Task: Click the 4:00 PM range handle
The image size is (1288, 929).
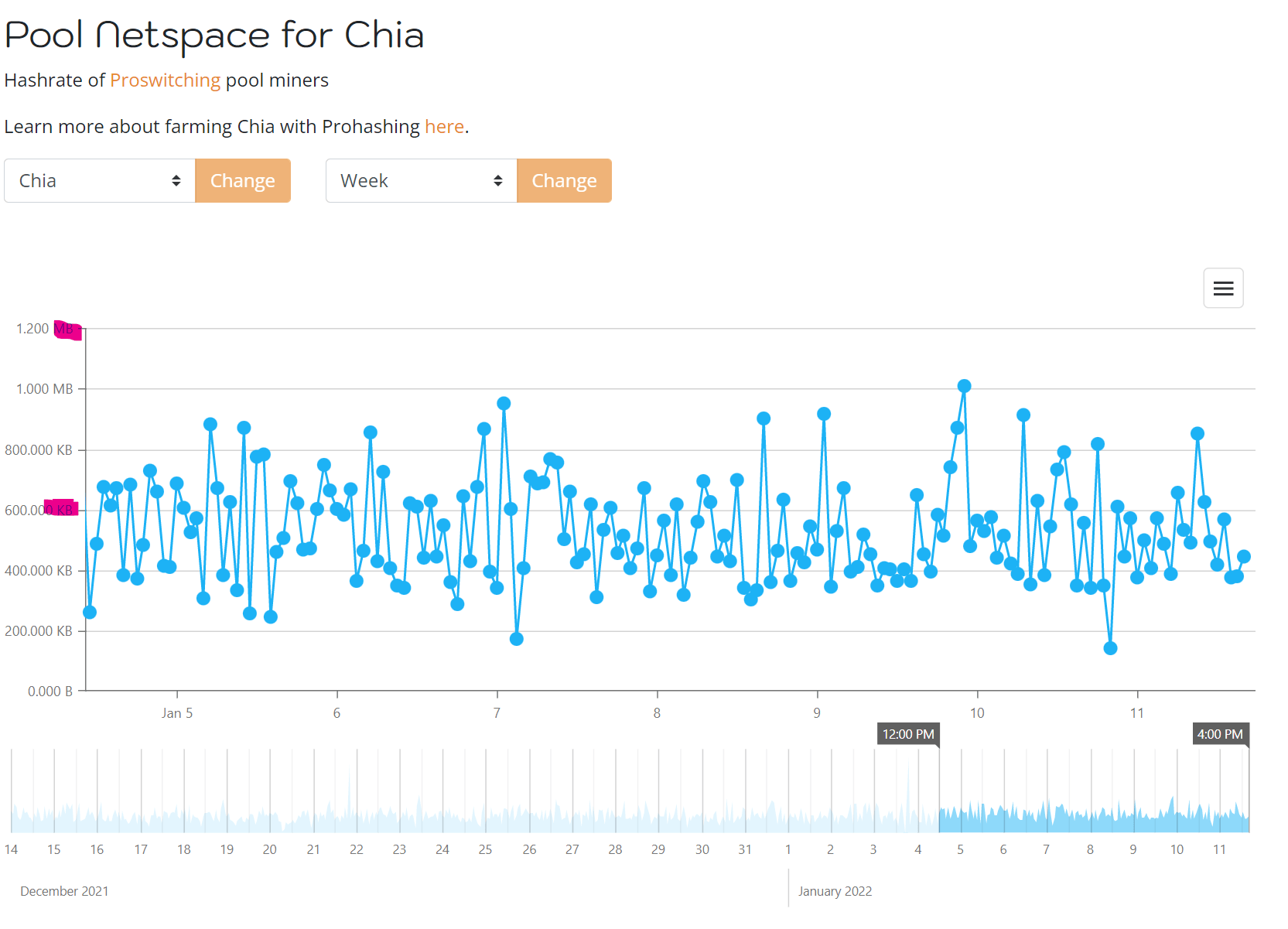Action: point(1221,734)
